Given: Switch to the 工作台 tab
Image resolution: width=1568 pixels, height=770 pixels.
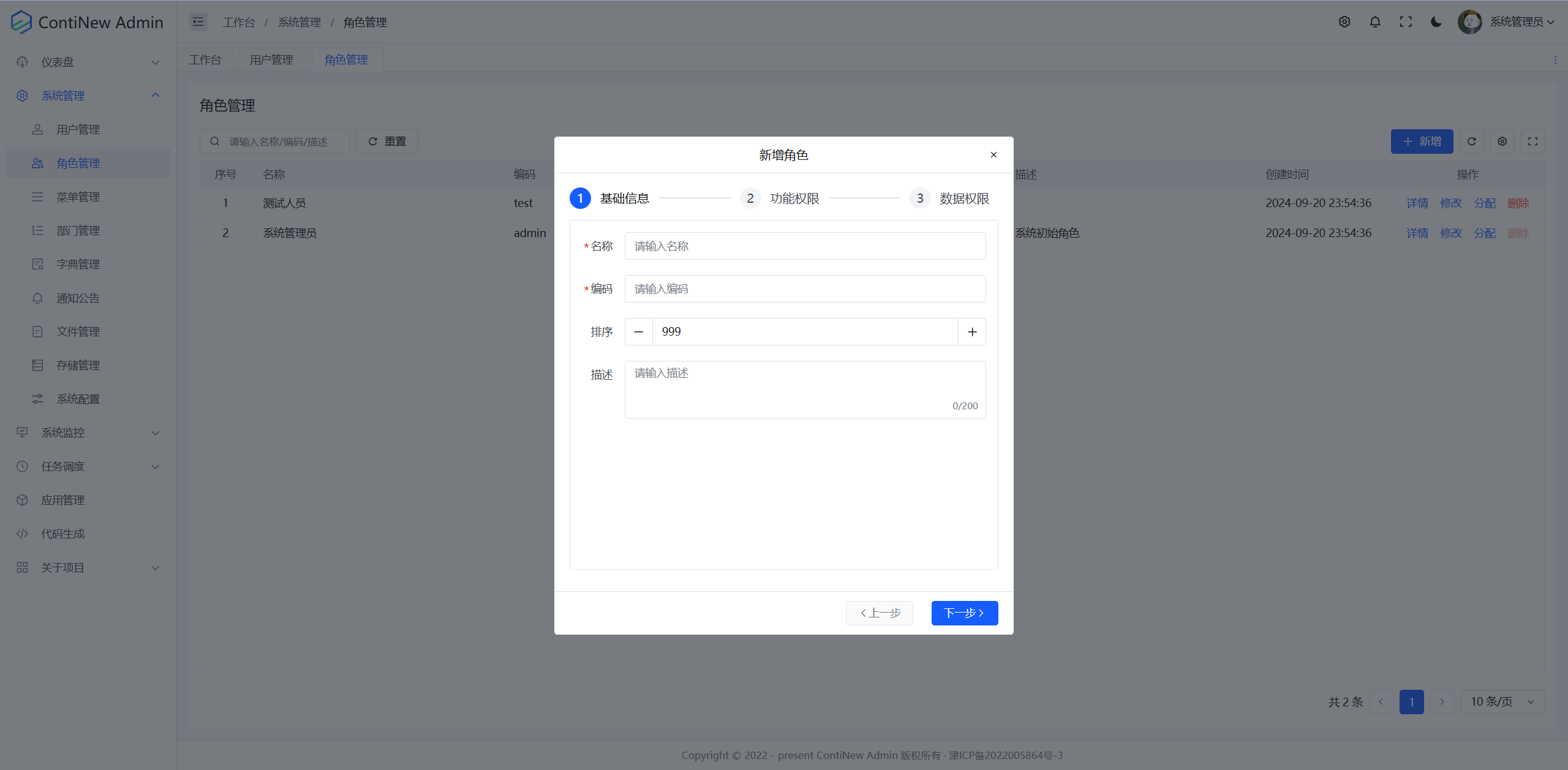Looking at the screenshot, I should [x=205, y=59].
